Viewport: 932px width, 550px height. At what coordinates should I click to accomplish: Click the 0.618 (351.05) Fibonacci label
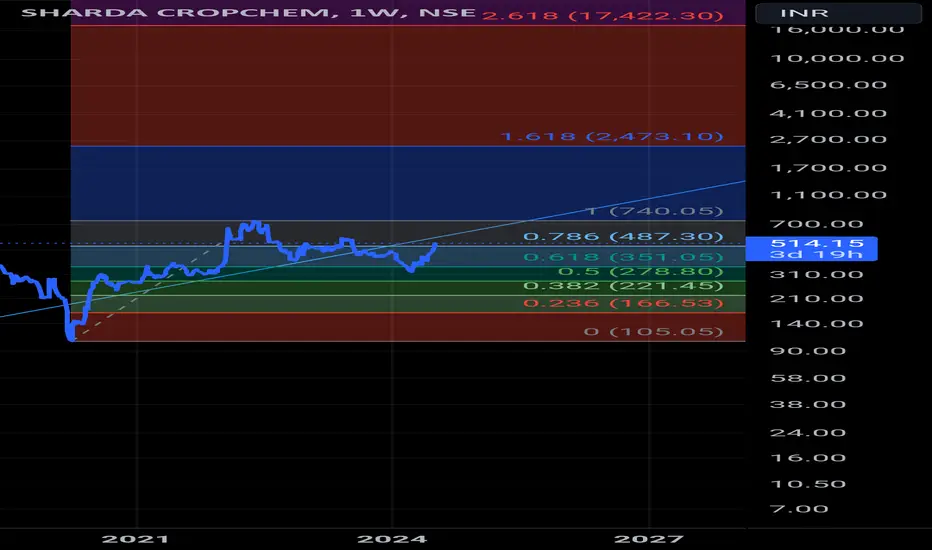pos(623,257)
